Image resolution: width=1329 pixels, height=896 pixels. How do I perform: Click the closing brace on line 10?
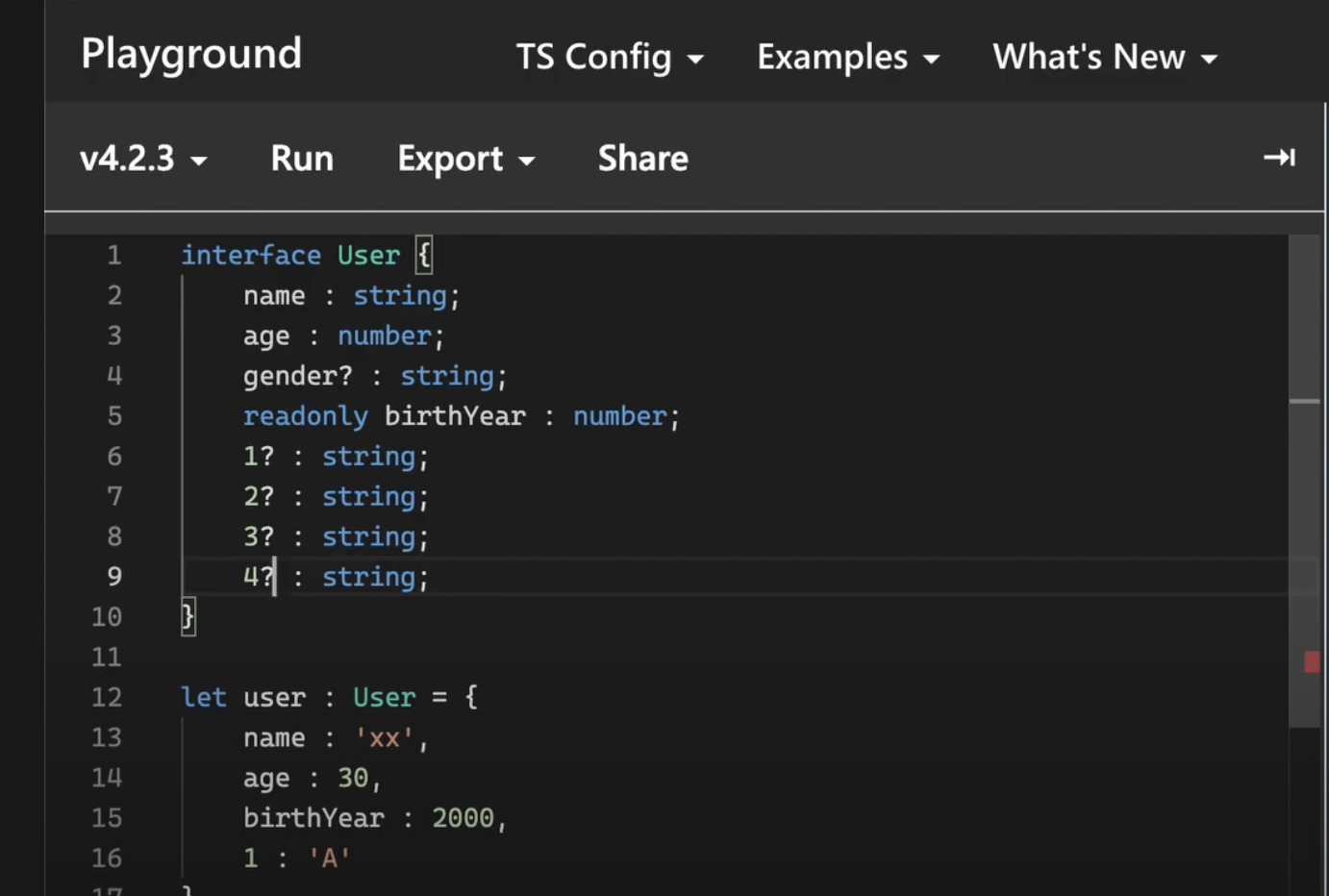pos(188,616)
